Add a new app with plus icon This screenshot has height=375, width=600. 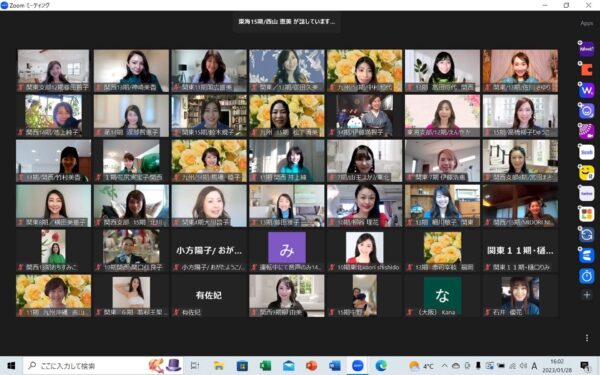click(587, 295)
